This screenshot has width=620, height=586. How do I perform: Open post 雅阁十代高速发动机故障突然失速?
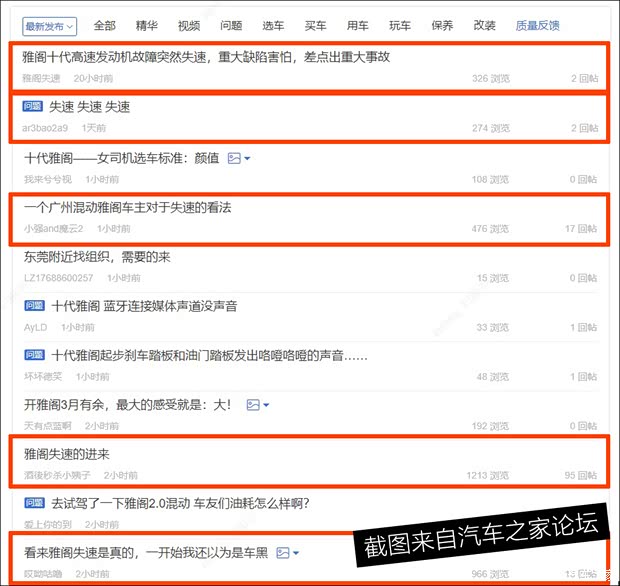(x=206, y=57)
